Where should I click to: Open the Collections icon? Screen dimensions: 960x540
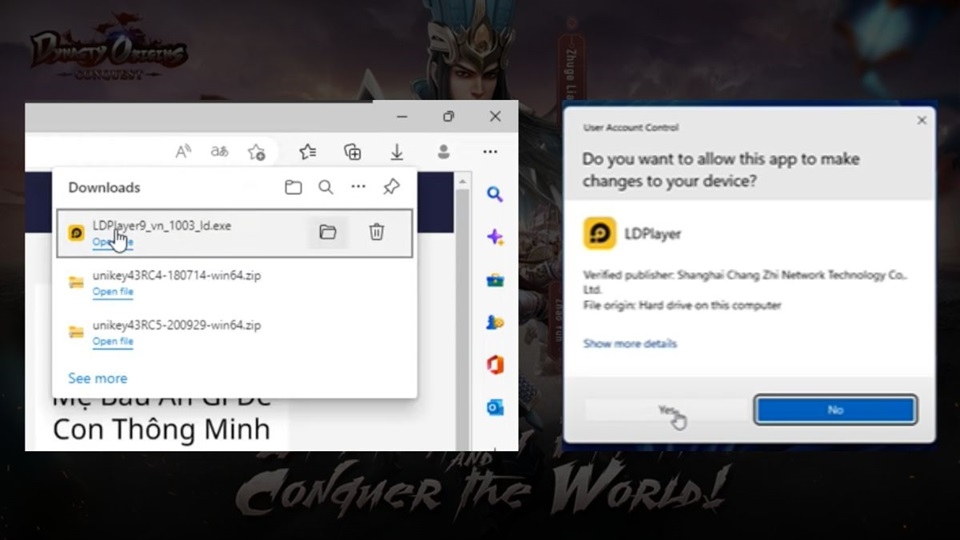coord(353,151)
